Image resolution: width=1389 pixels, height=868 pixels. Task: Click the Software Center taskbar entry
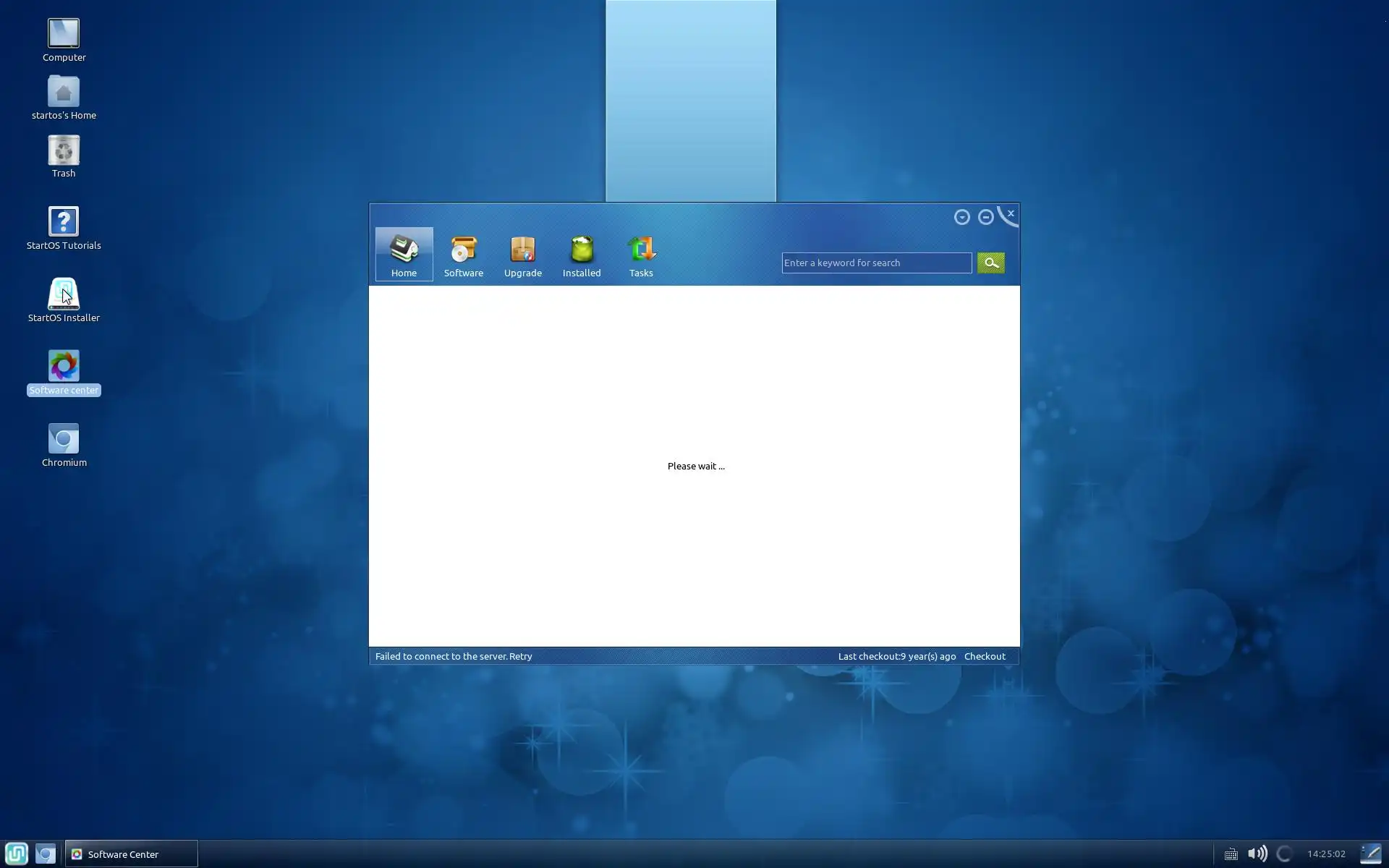click(x=131, y=854)
